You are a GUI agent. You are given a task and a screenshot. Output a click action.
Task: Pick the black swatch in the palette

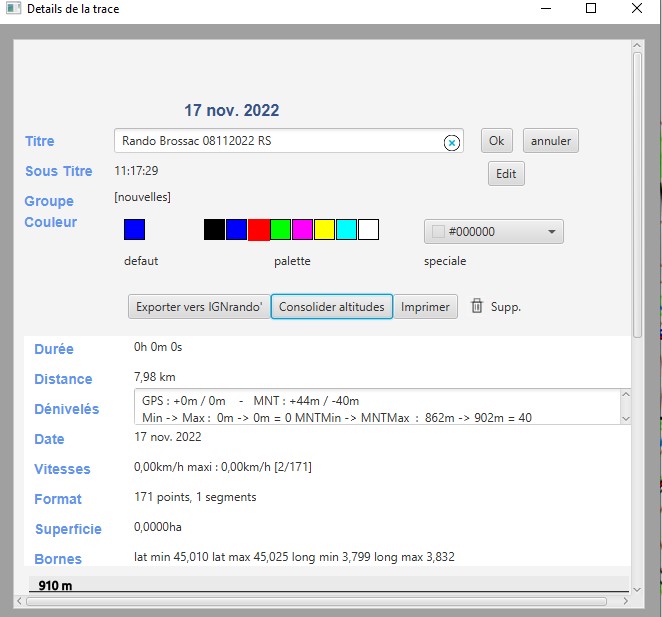pyautogui.click(x=214, y=230)
